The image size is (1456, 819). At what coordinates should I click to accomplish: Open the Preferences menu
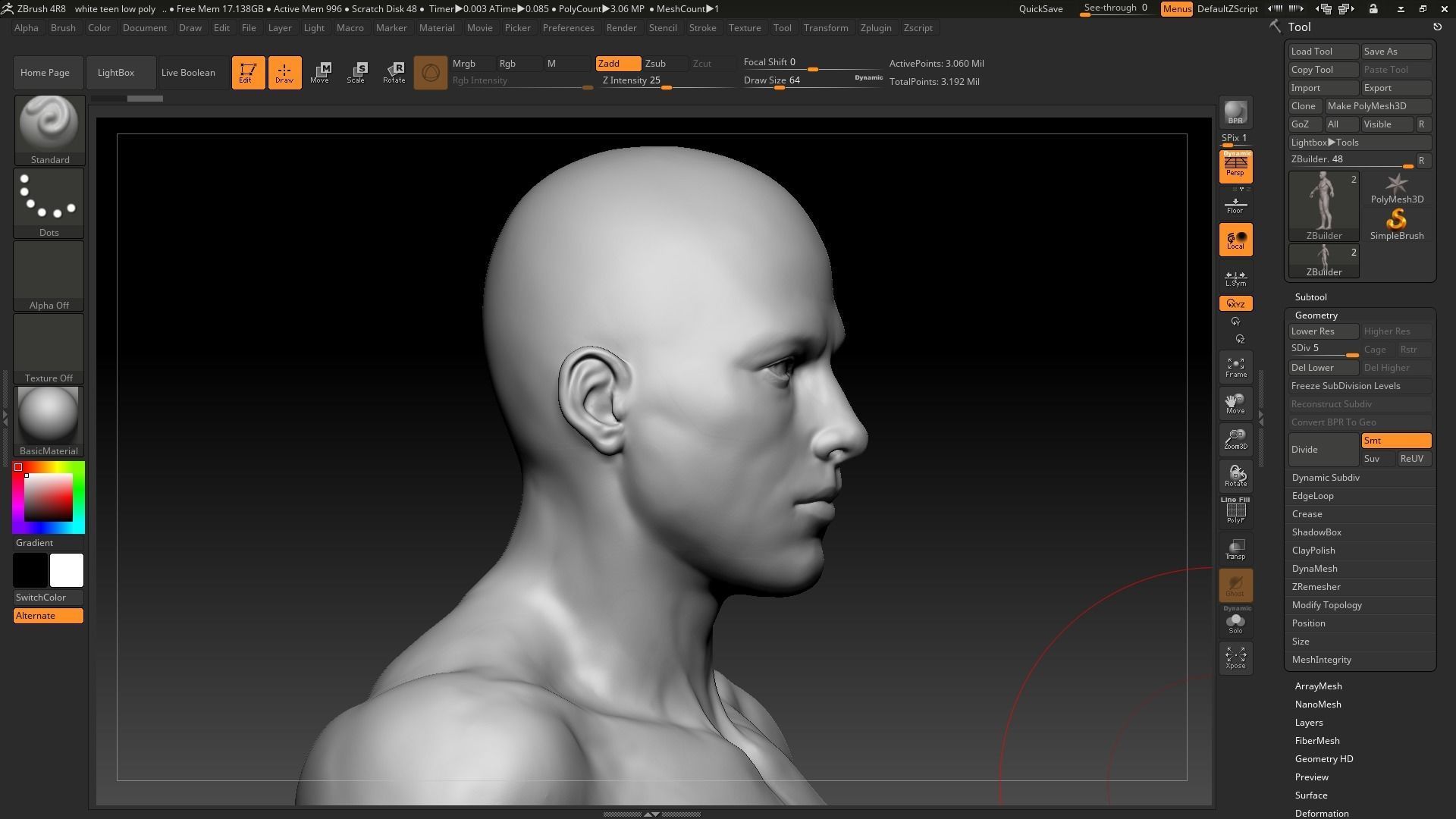568,28
